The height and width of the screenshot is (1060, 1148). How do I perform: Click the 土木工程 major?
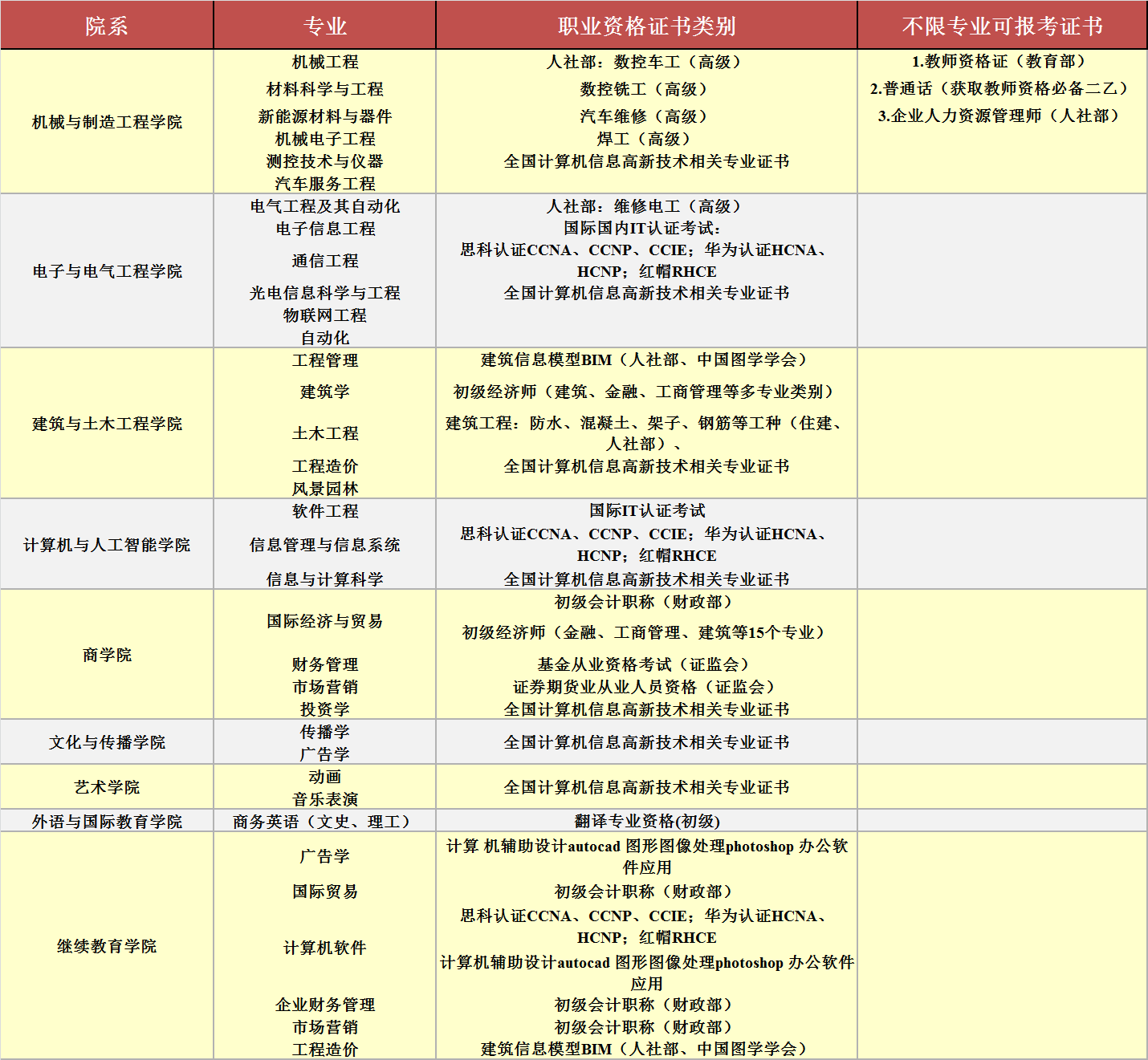325,433
